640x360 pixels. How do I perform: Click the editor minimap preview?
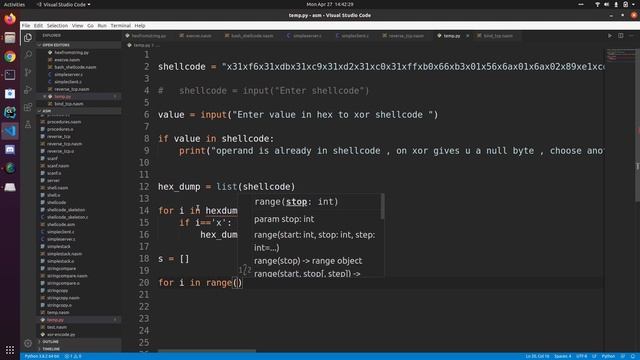[x=620, y=55]
